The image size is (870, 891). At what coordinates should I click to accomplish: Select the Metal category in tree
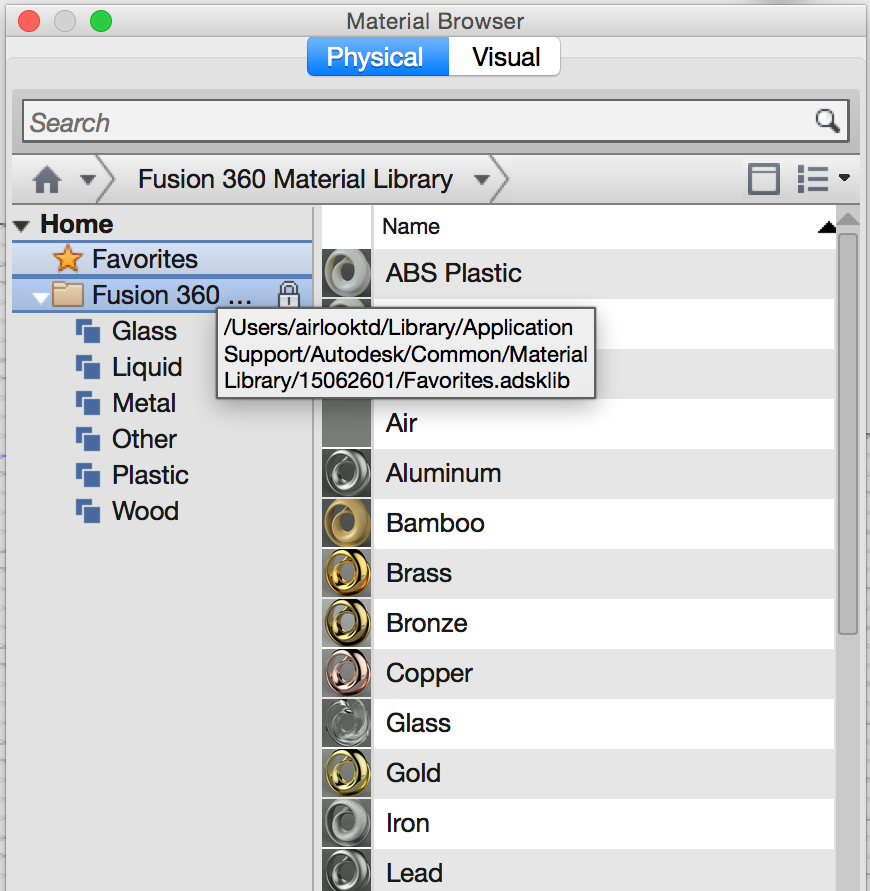[x=144, y=403]
